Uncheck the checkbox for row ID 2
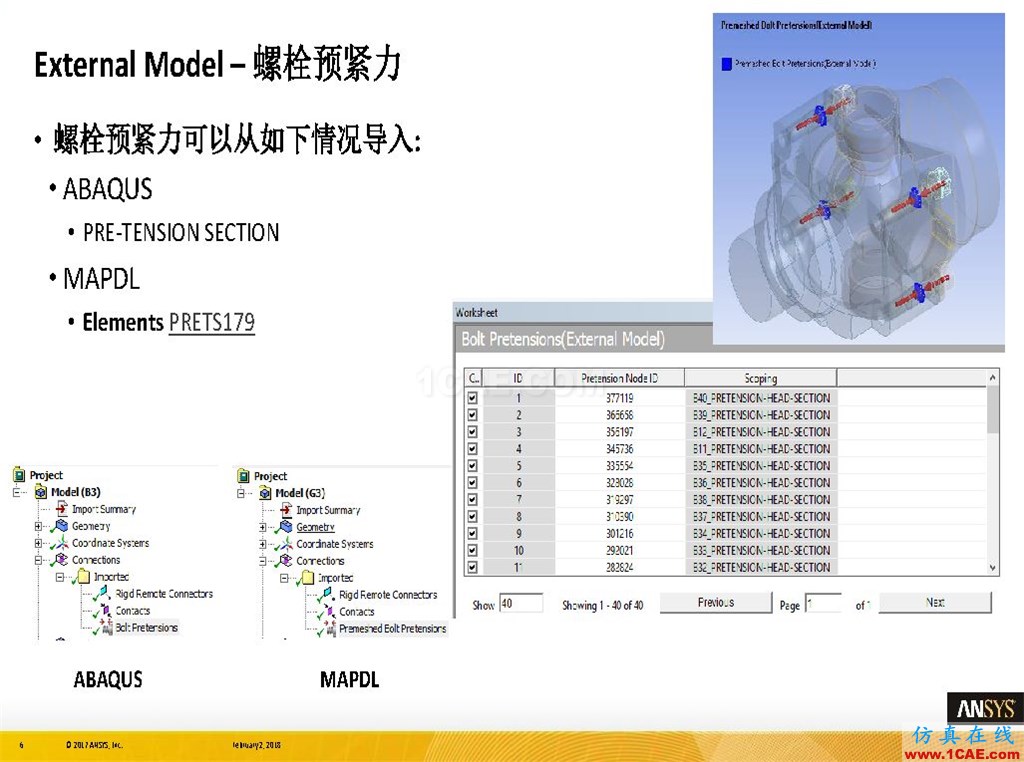Screen dimensions: 1024x762 (x=472, y=415)
